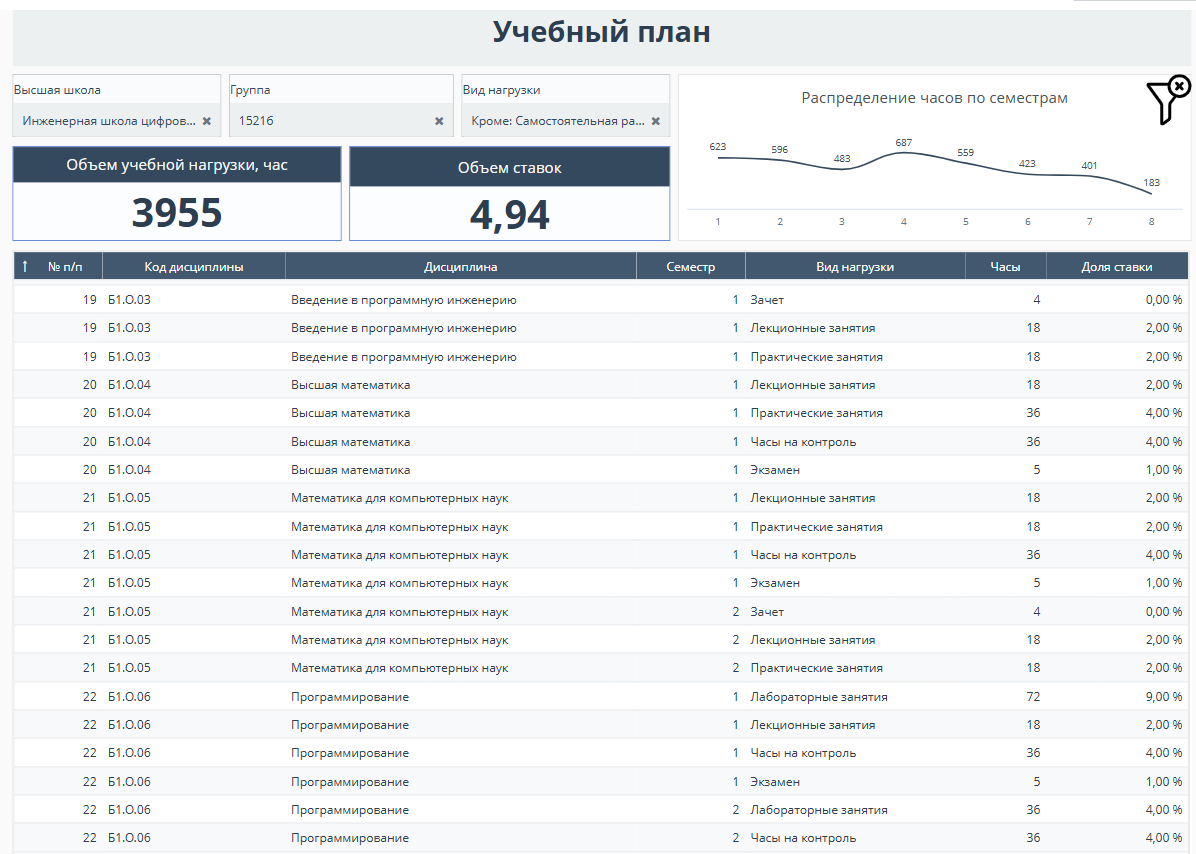
Task: Select the Объем учебной нагрузки KPI card
Action: [177, 194]
